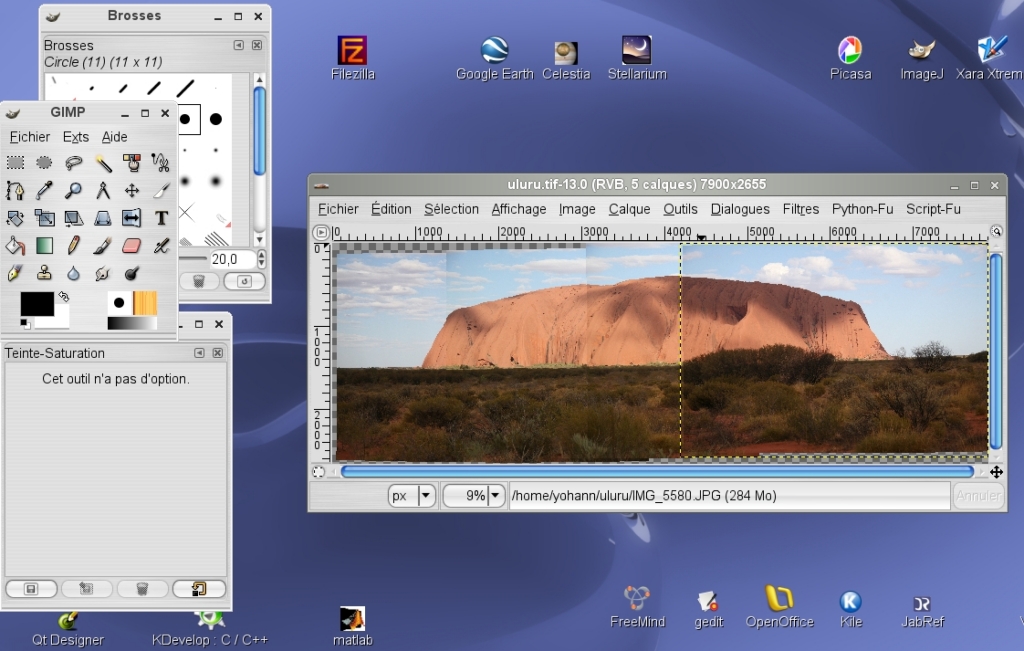Select the Perspective tool
This screenshot has width=1024, height=651.
pyautogui.click(x=103, y=217)
